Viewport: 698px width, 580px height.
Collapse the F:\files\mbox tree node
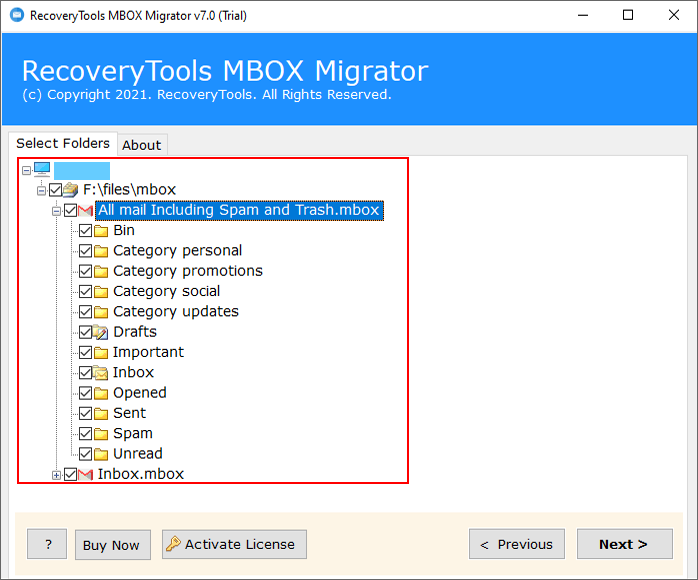pos(41,191)
